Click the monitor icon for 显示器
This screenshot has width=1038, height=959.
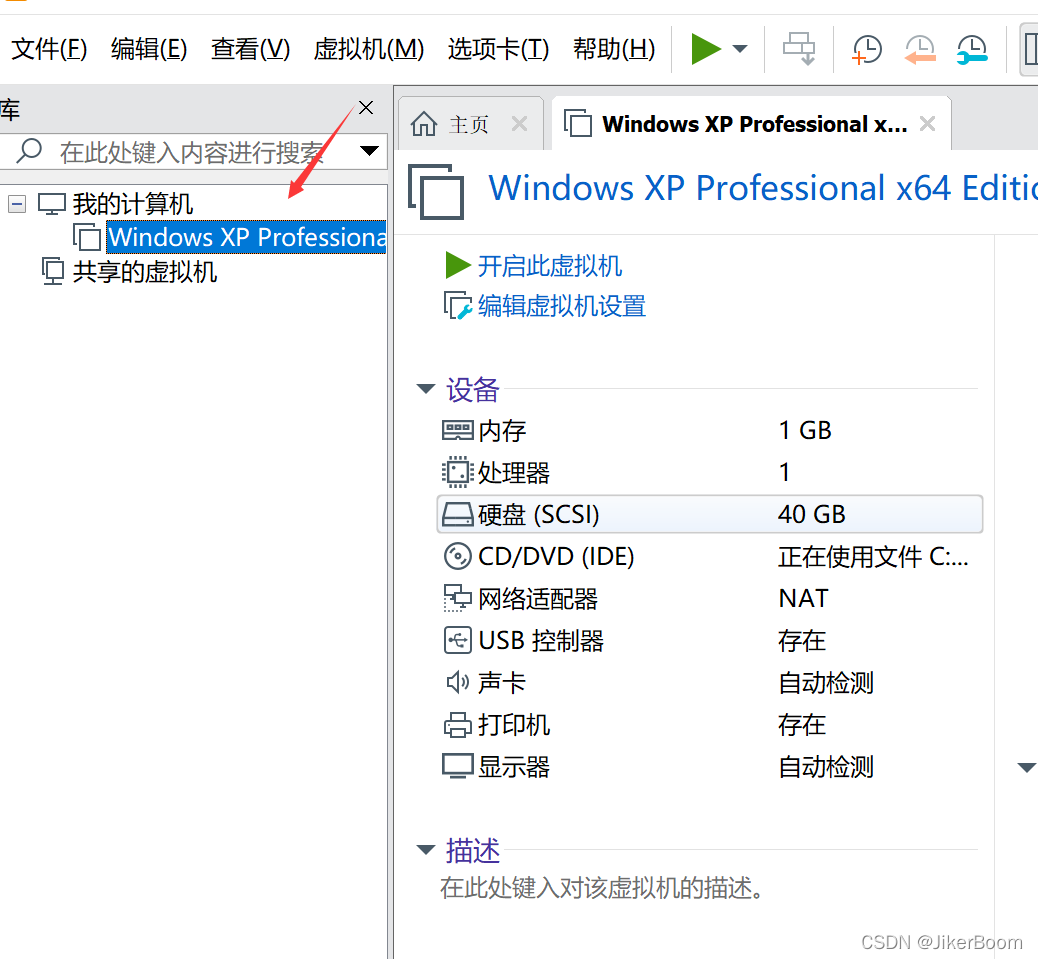(x=457, y=766)
